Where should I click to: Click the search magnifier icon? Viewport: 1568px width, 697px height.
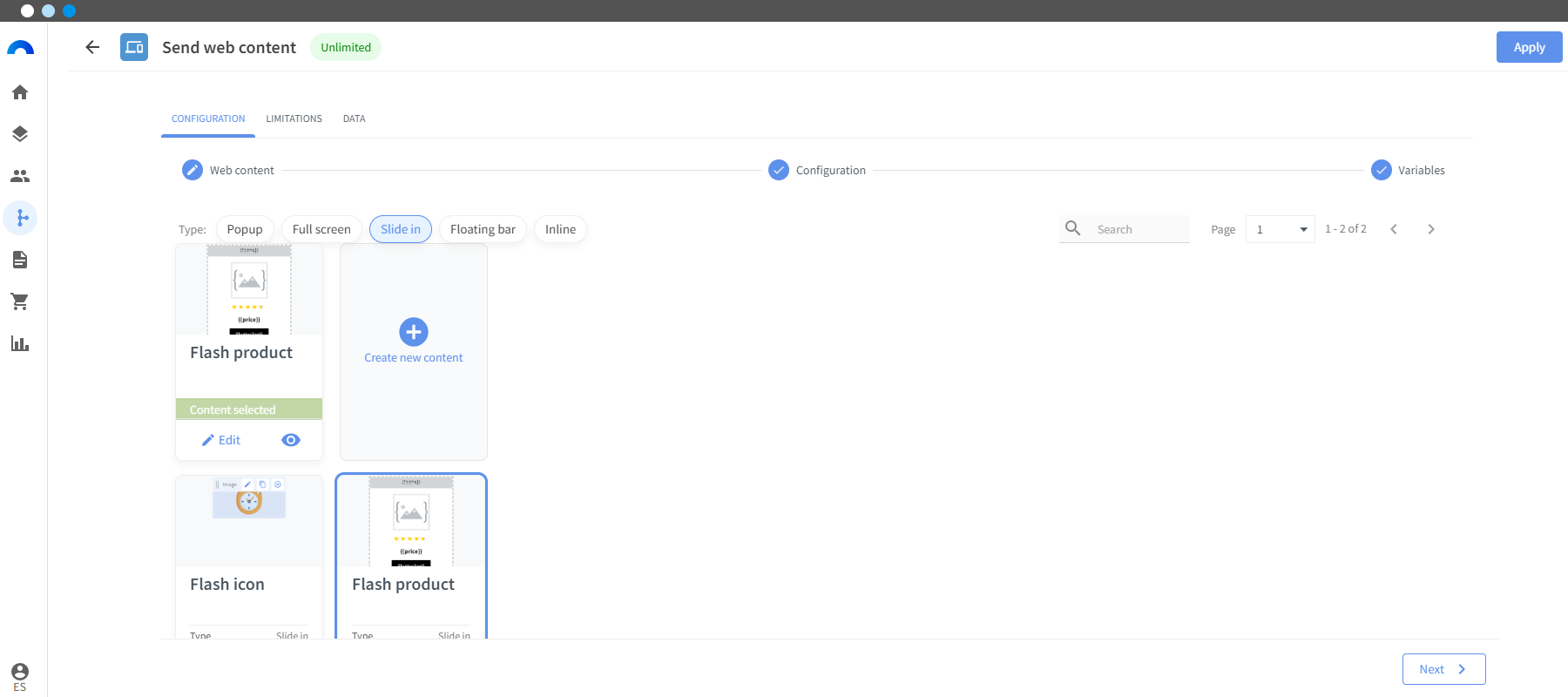point(1073,228)
